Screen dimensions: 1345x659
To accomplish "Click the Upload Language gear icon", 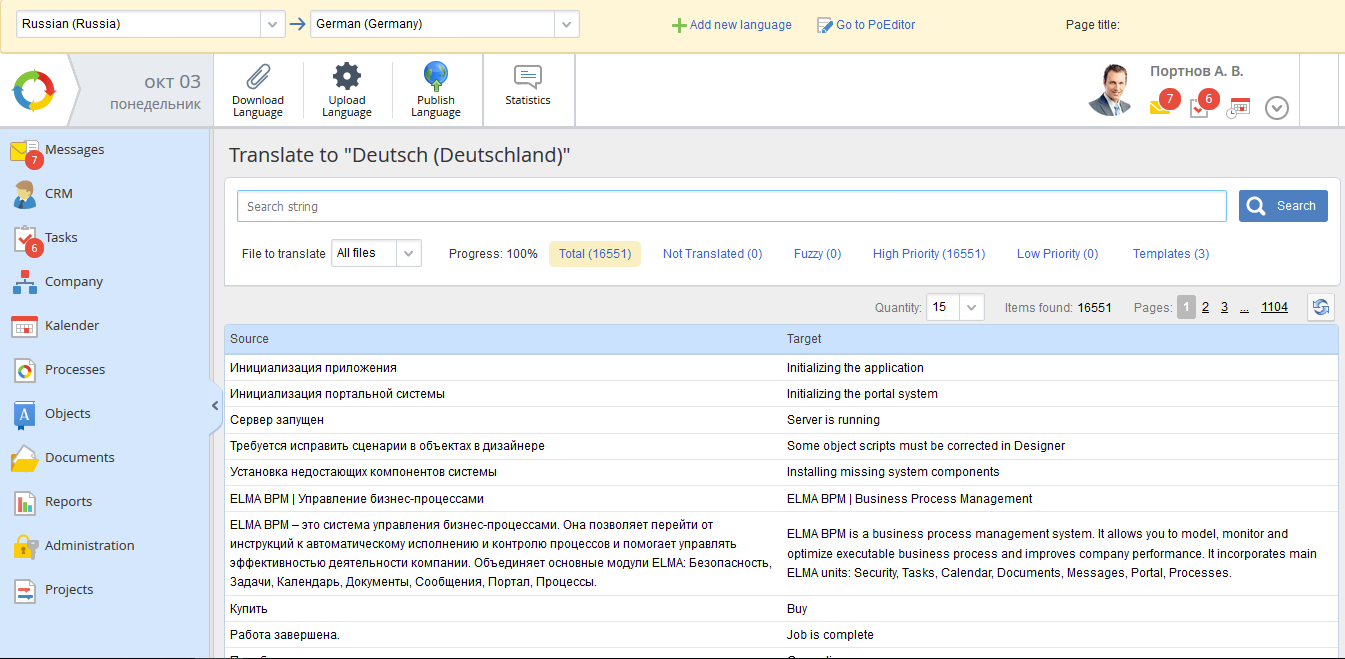I will (x=346, y=77).
